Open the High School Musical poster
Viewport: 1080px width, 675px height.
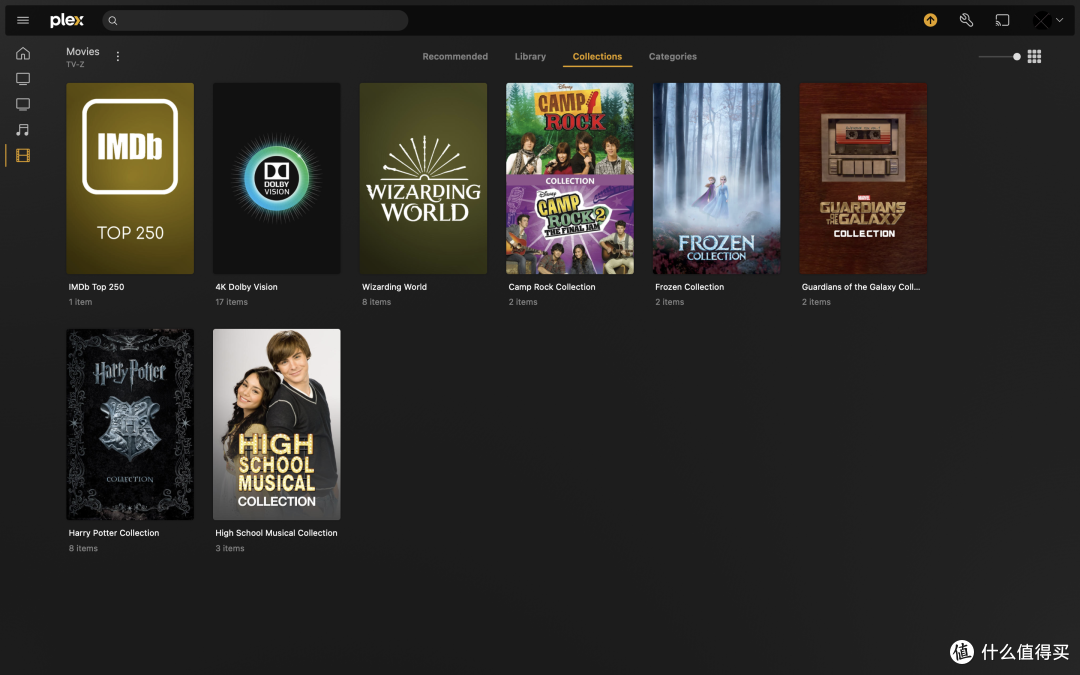(276, 424)
